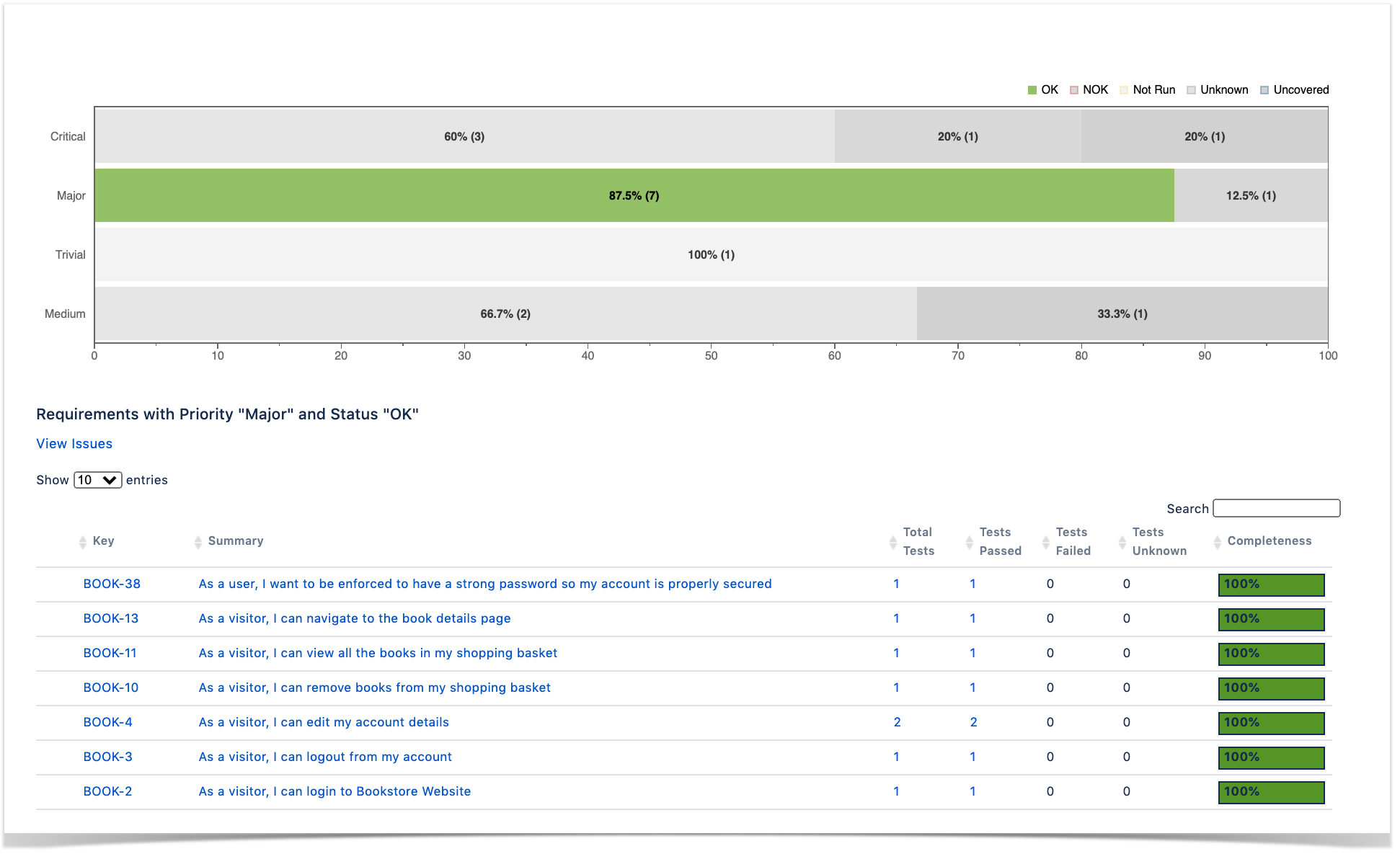The height and width of the screenshot is (854, 1400).
Task: Click tests failed value 0 for BOOK-13
Action: pos(1050,618)
